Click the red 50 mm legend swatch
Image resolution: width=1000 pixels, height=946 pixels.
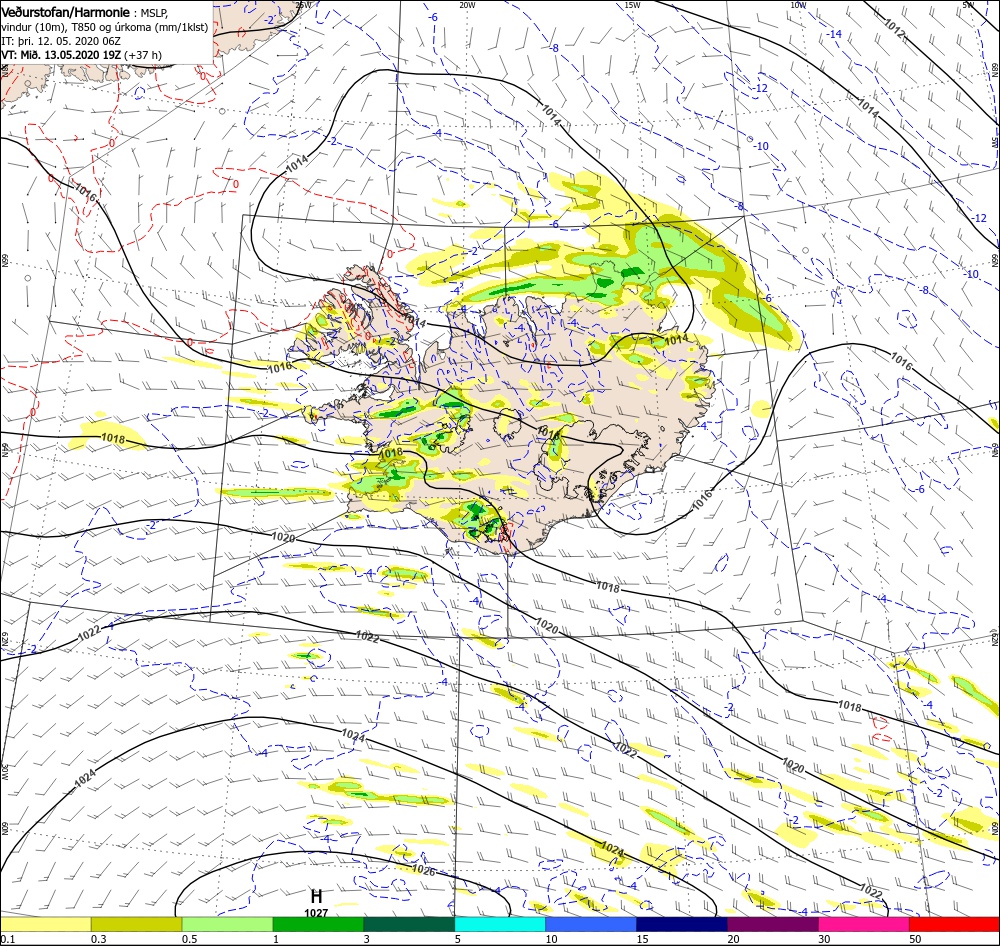click(954, 924)
